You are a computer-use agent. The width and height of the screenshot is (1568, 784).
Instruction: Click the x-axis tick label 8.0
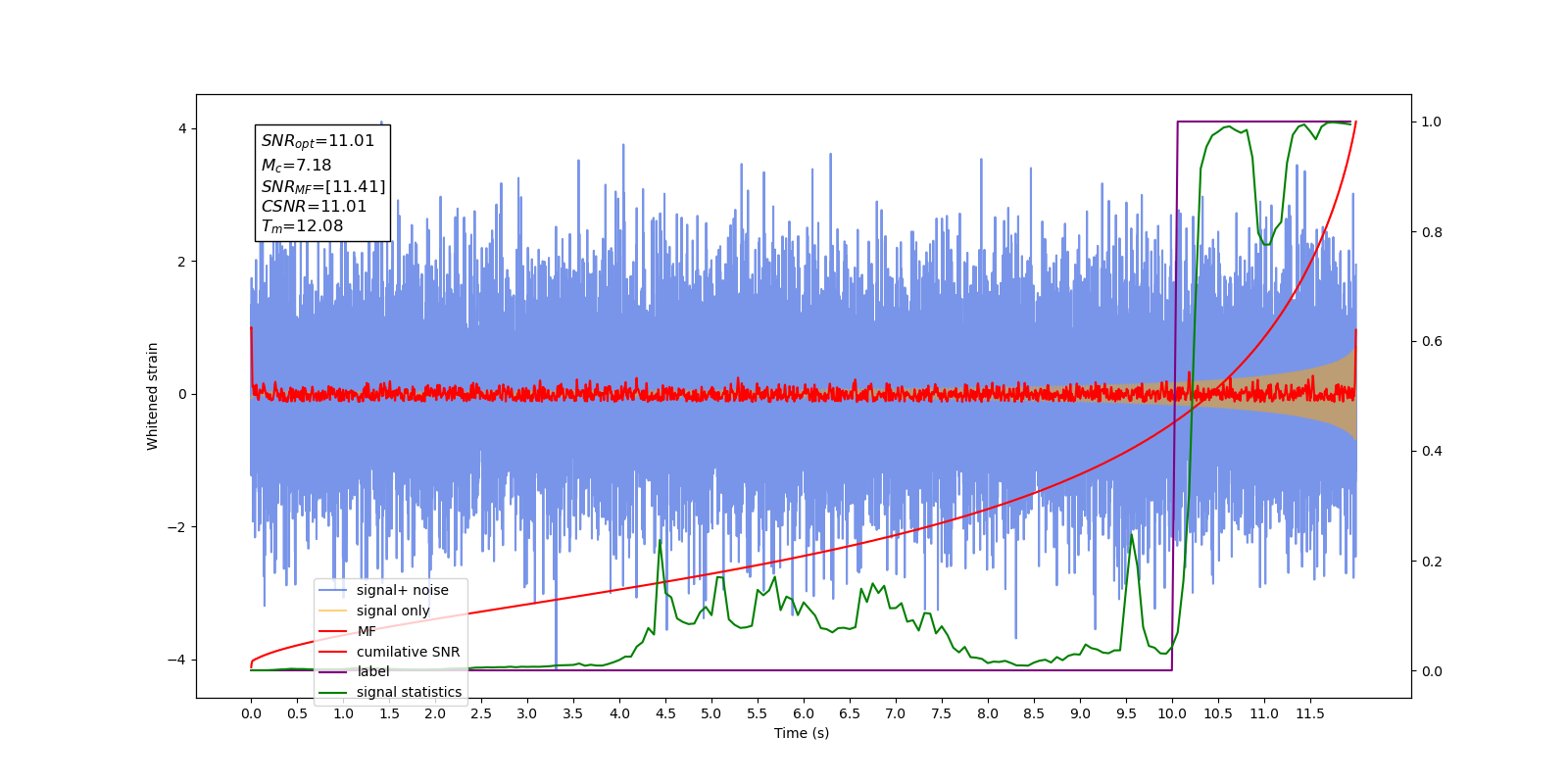[988, 713]
